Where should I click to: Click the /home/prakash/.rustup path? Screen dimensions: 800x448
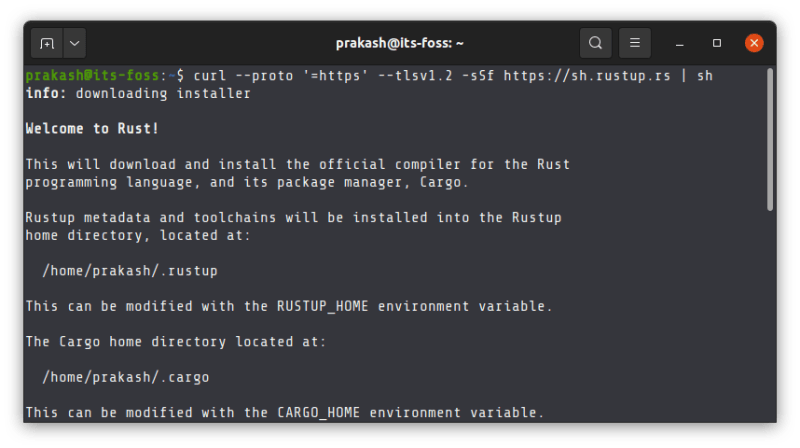coord(130,270)
